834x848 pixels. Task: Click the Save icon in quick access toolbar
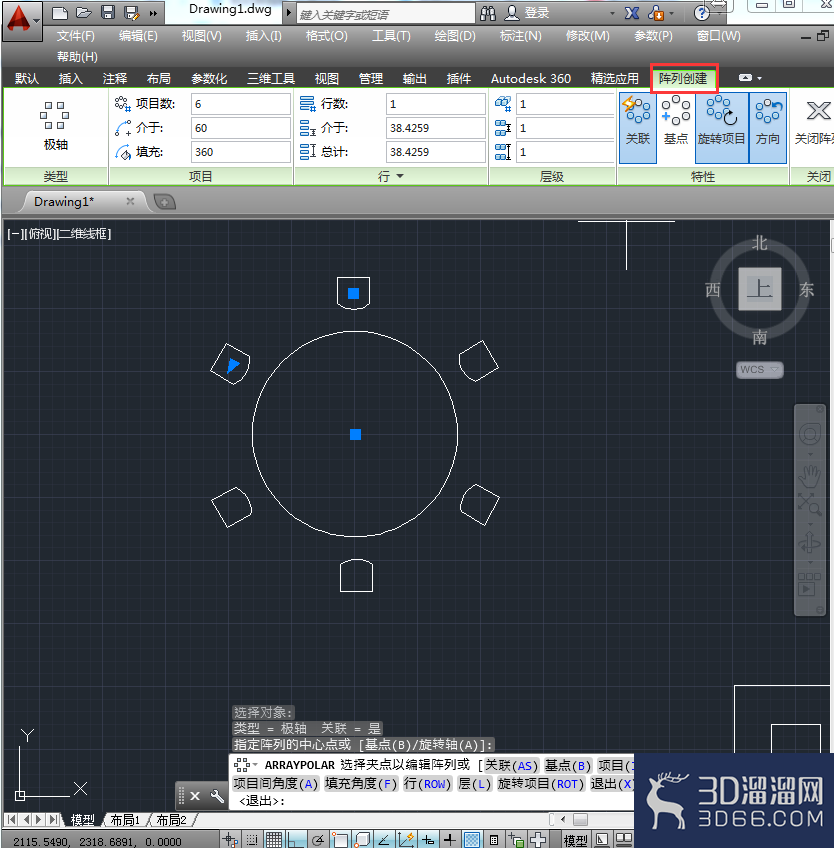108,12
